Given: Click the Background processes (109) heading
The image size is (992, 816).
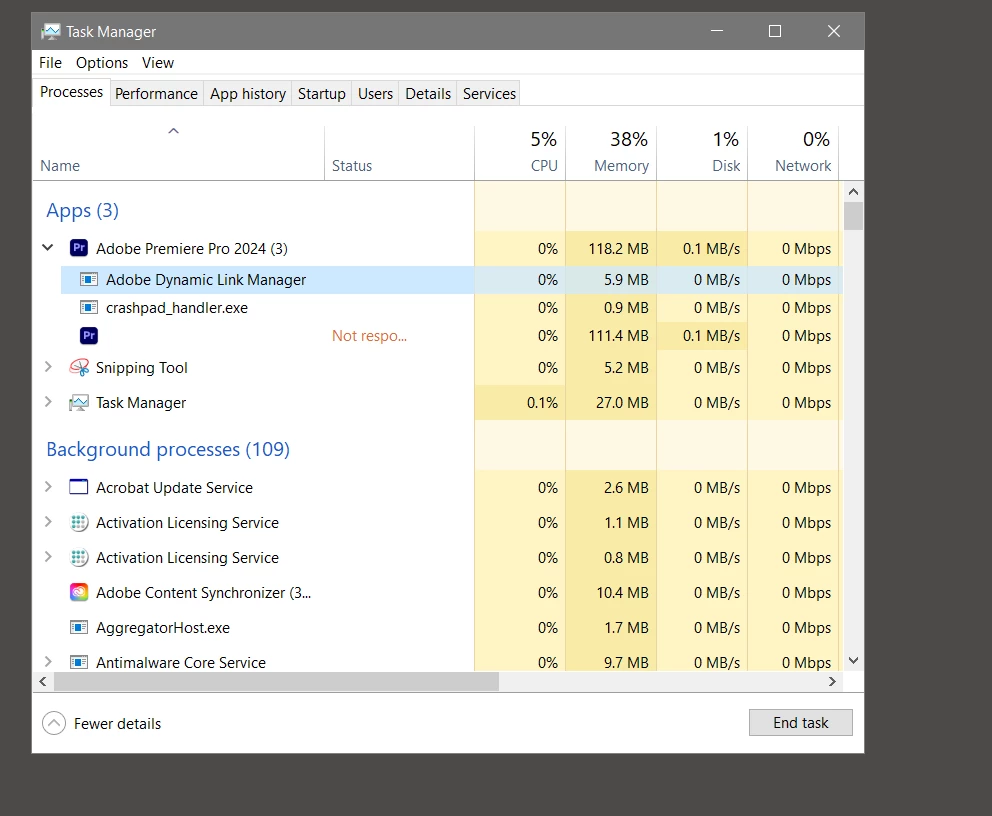Looking at the screenshot, I should 168,449.
